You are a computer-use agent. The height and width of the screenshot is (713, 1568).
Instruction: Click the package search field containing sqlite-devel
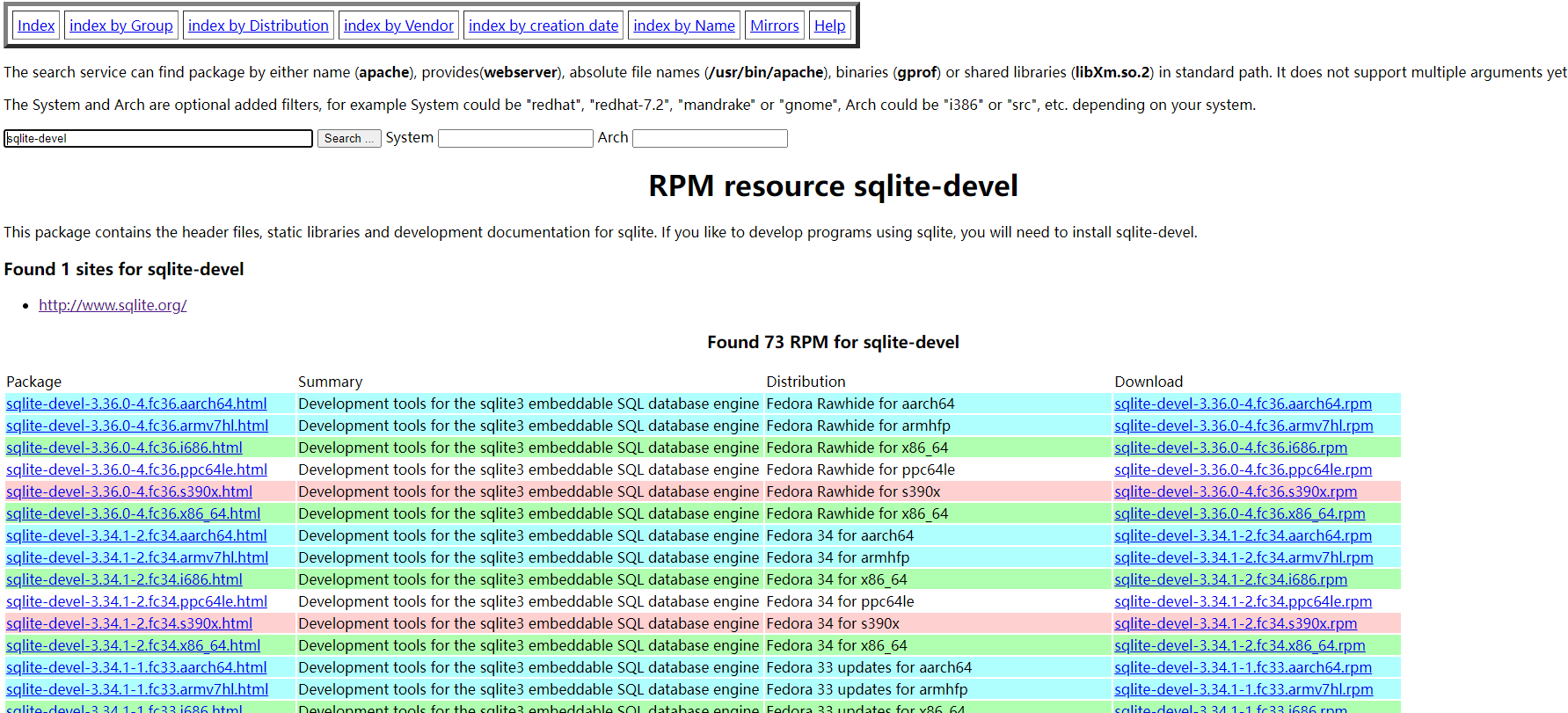coord(158,138)
